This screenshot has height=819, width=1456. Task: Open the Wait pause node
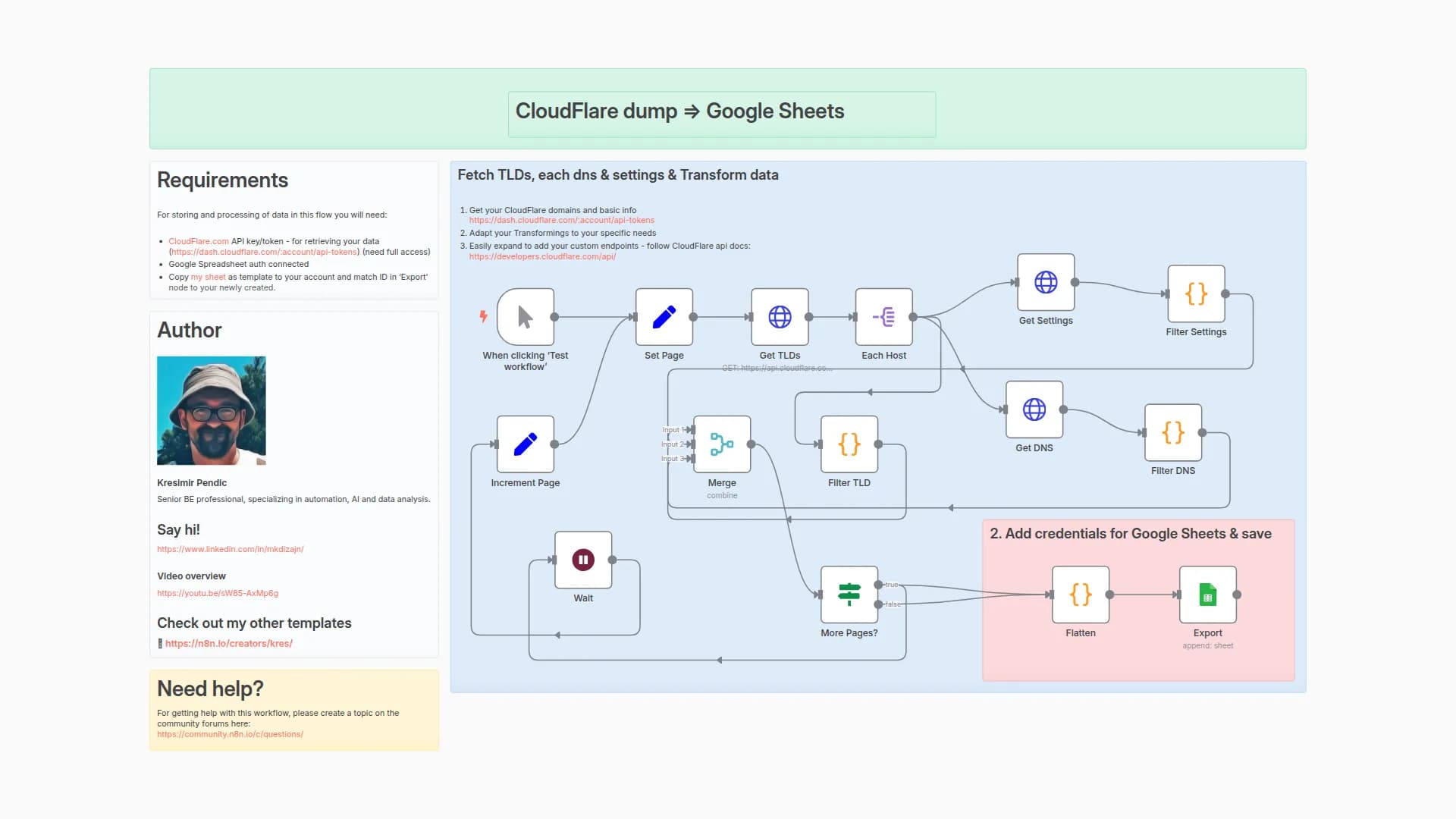(583, 560)
